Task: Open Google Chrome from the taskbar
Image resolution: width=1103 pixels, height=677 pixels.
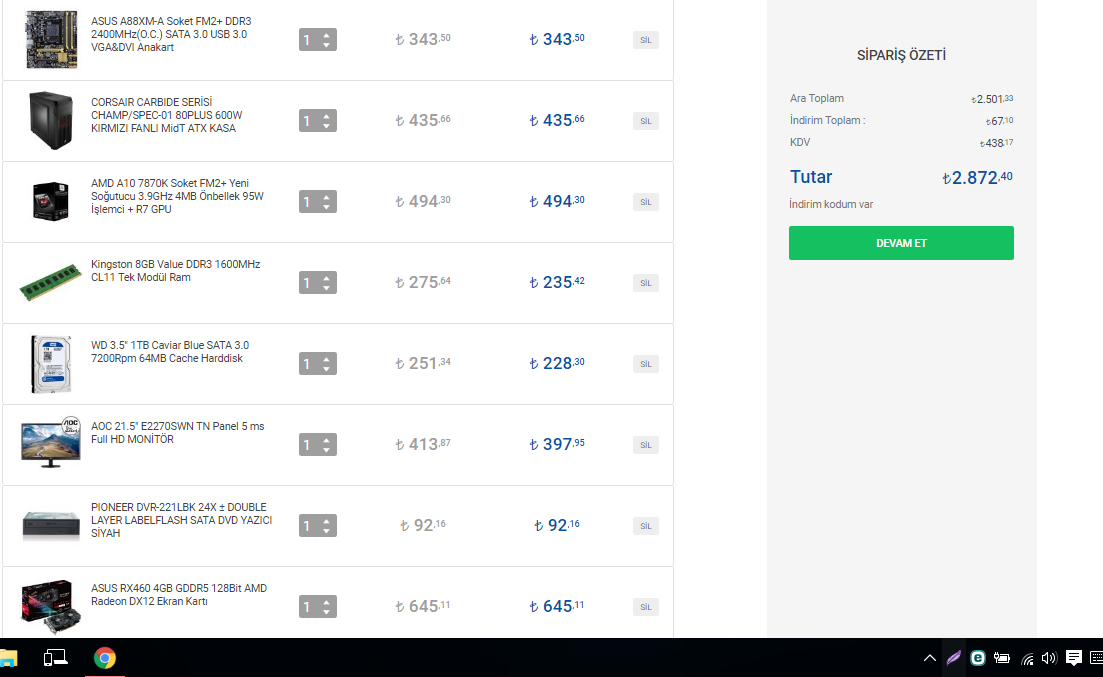Action: tap(104, 658)
